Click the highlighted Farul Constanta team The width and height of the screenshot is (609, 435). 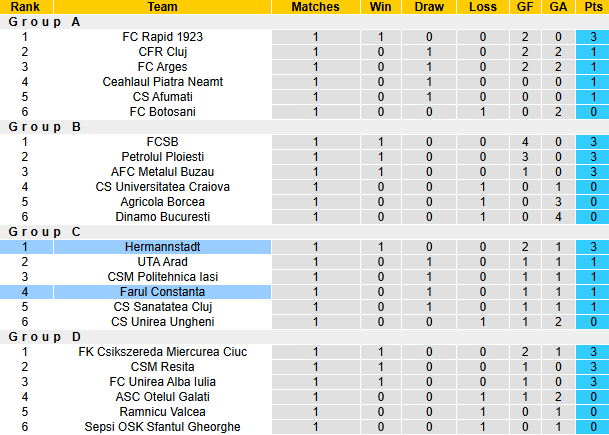pos(162,292)
